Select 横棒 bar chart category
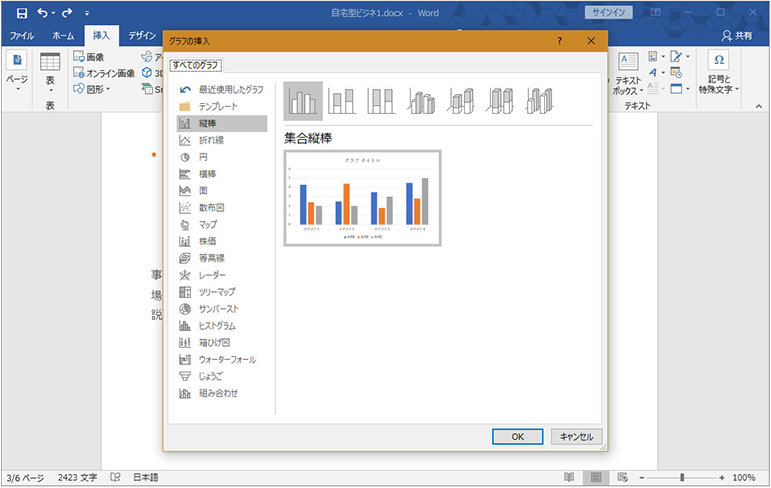771x488 pixels. [222, 174]
